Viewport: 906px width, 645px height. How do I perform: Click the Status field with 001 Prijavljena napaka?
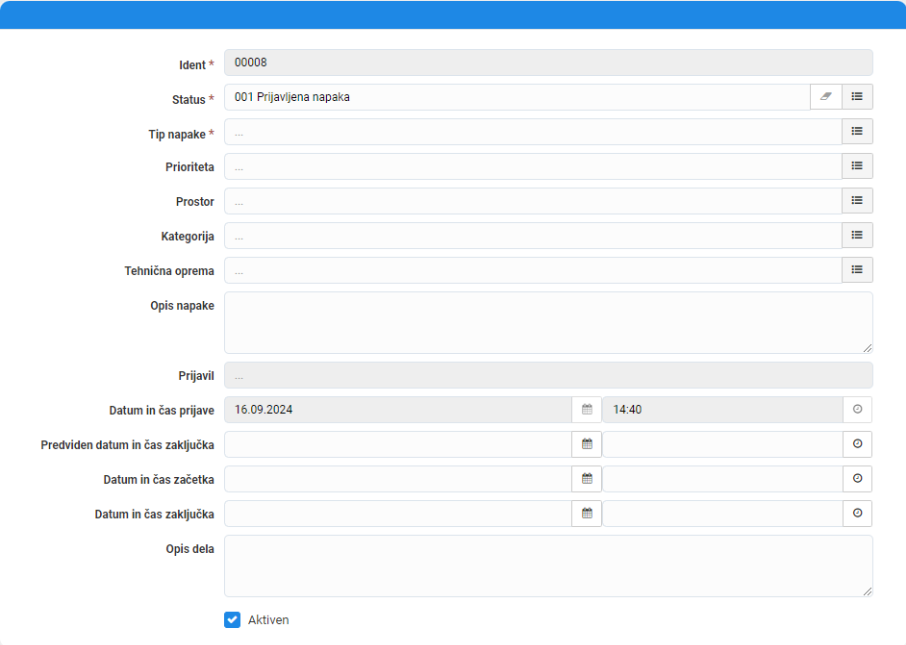517,97
